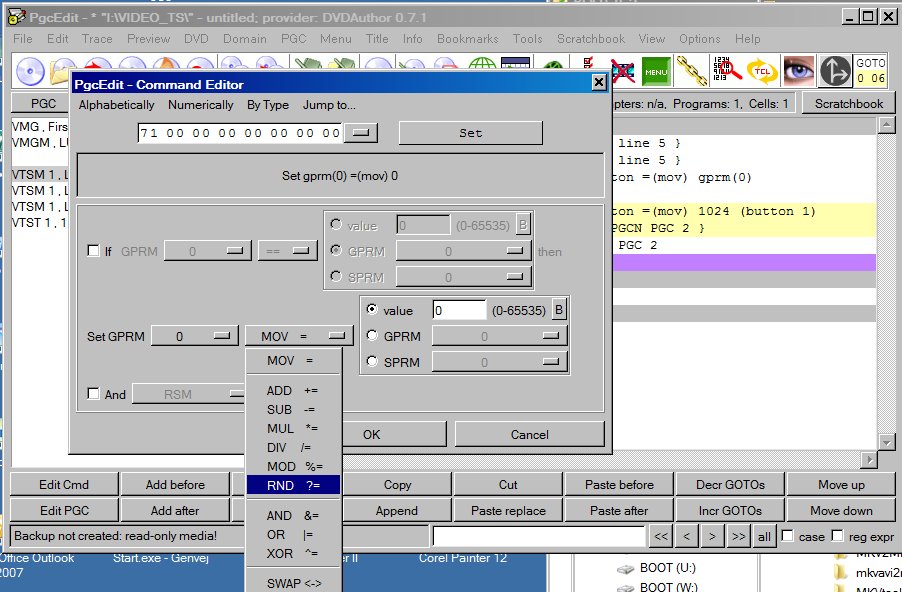Click the GOTO 0 06 toolbar indicator
Image resolution: width=902 pixels, height=592 pixels.
[x=870, y=71]
